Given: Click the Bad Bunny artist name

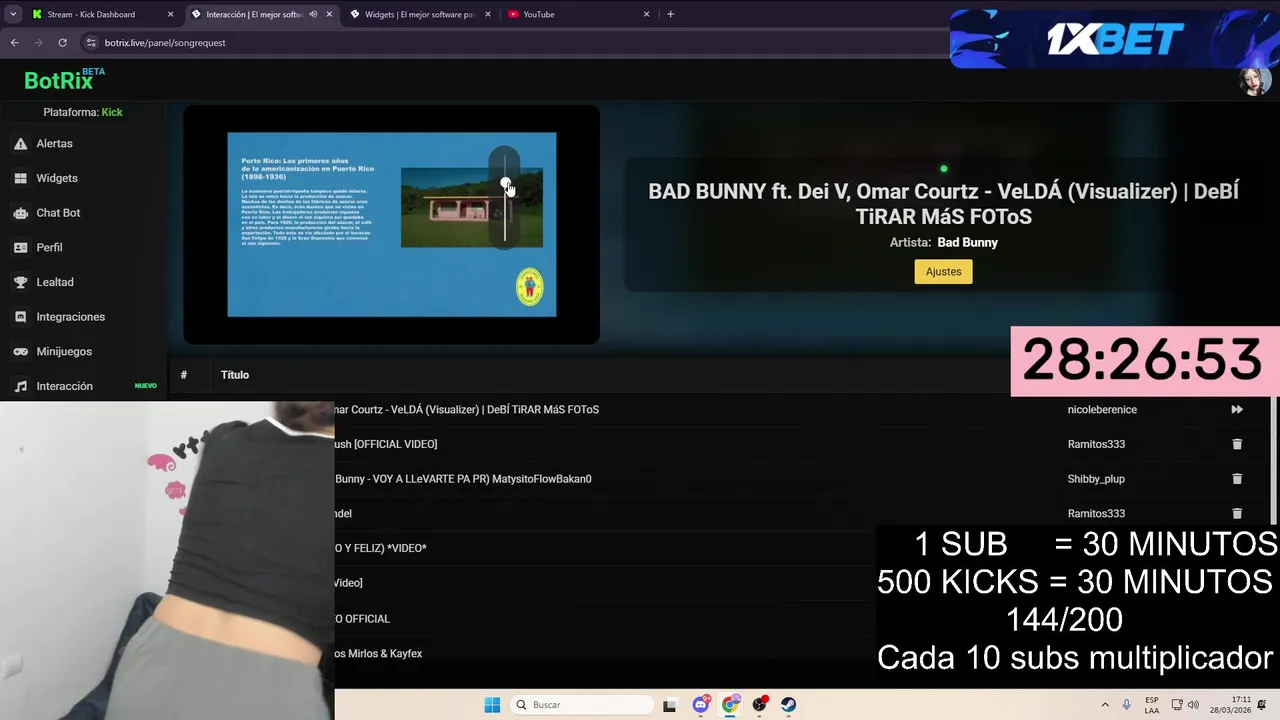Looking at the screenshot, I should point(968,243).
